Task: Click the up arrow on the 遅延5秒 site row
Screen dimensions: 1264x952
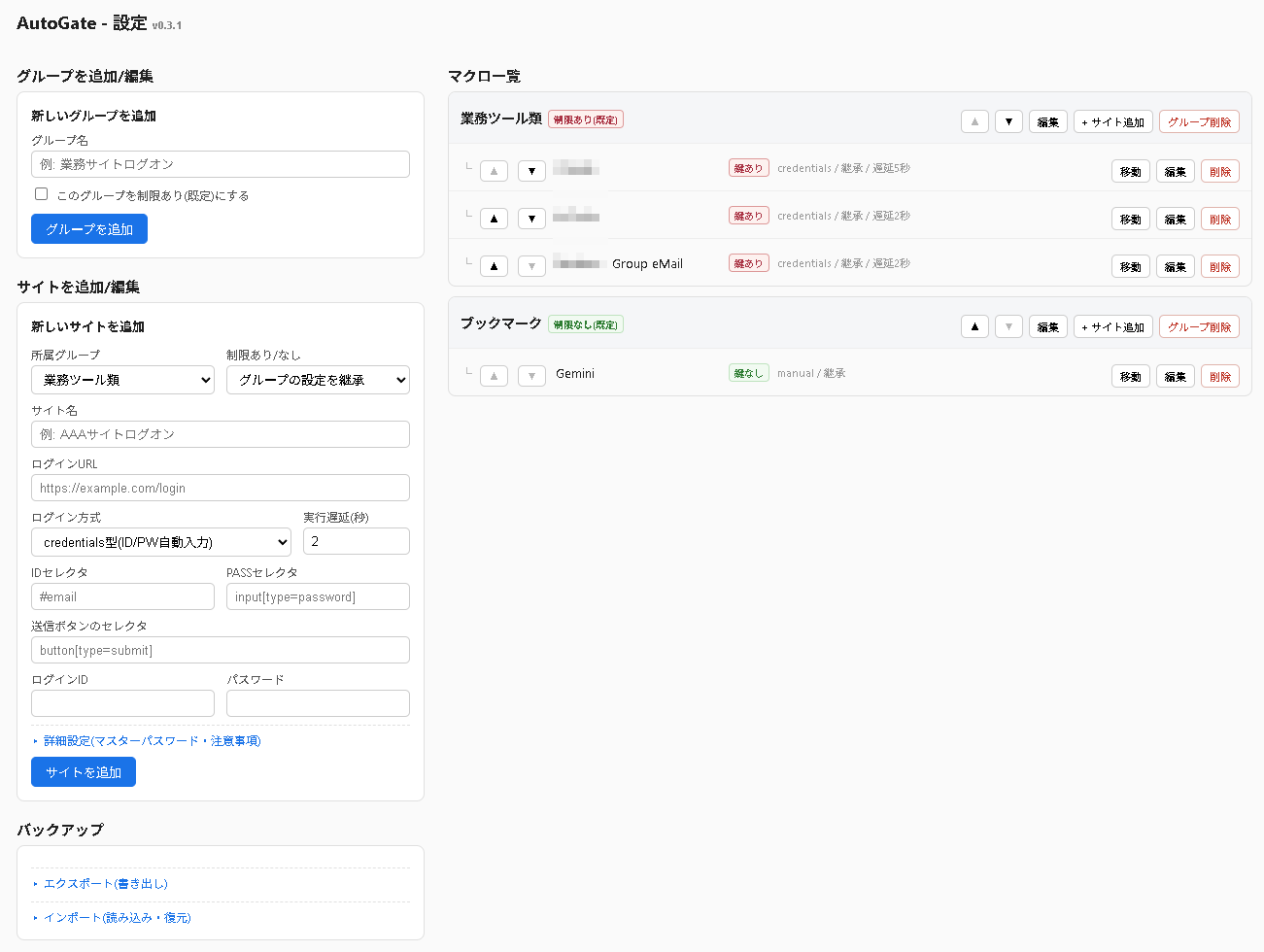Action: point(494,171)
